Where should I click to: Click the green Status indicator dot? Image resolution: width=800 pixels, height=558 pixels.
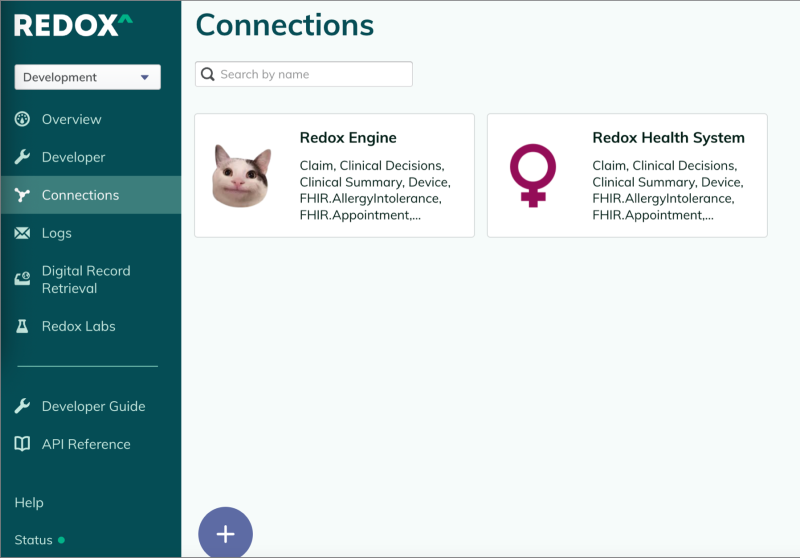point(61,540)
